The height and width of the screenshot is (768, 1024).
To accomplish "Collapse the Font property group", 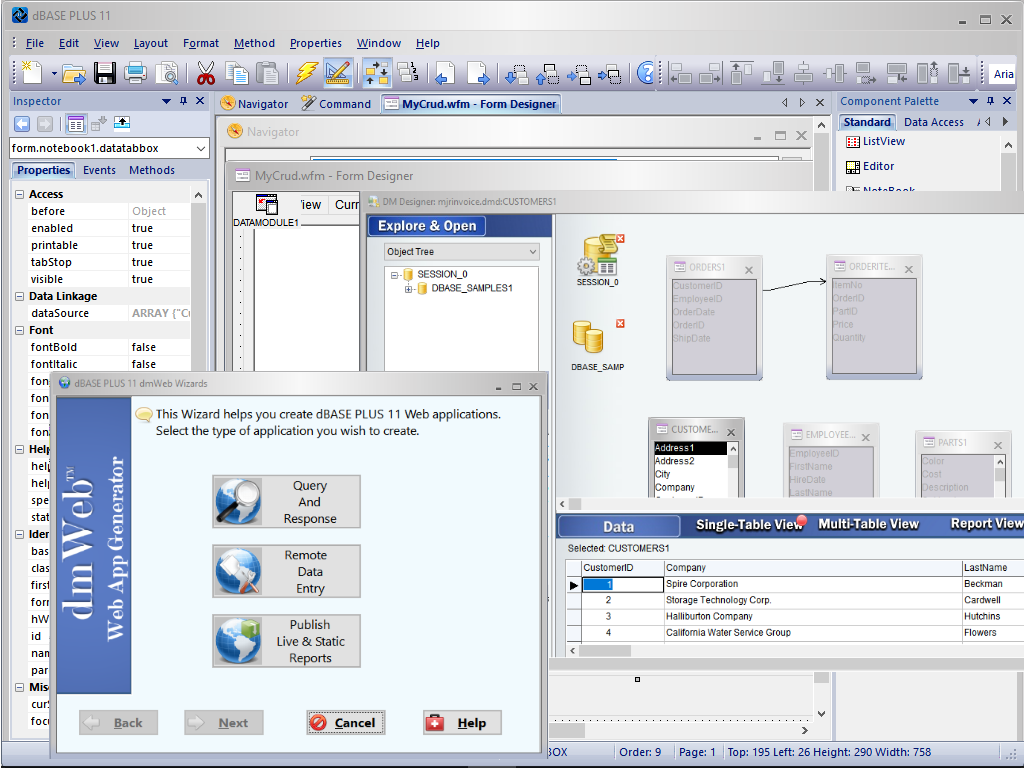I will pyautogui.click(x=20, y=330).
